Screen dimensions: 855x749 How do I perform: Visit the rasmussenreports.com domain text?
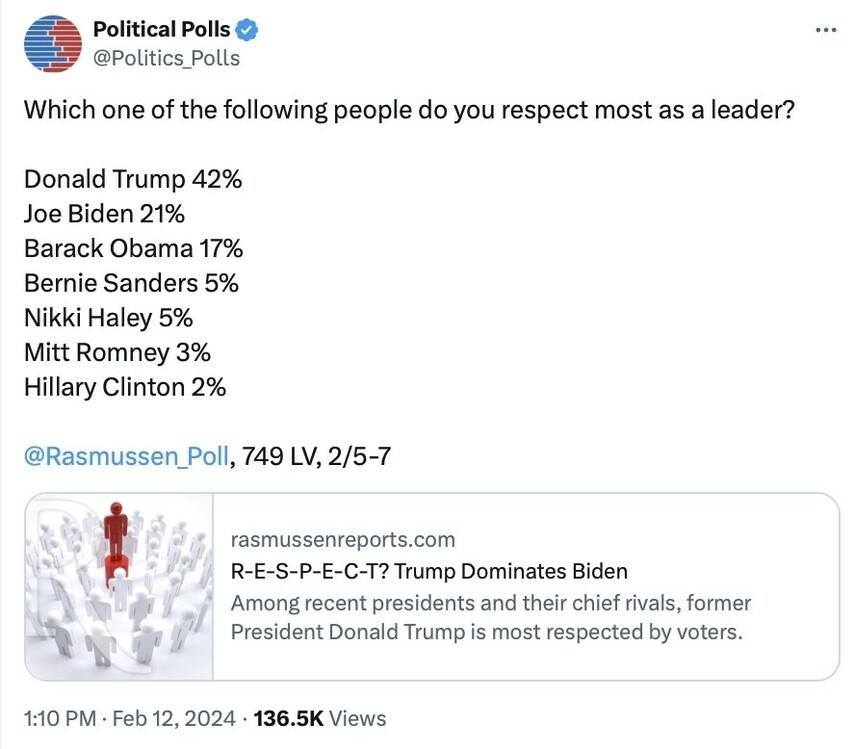point(343,540)
